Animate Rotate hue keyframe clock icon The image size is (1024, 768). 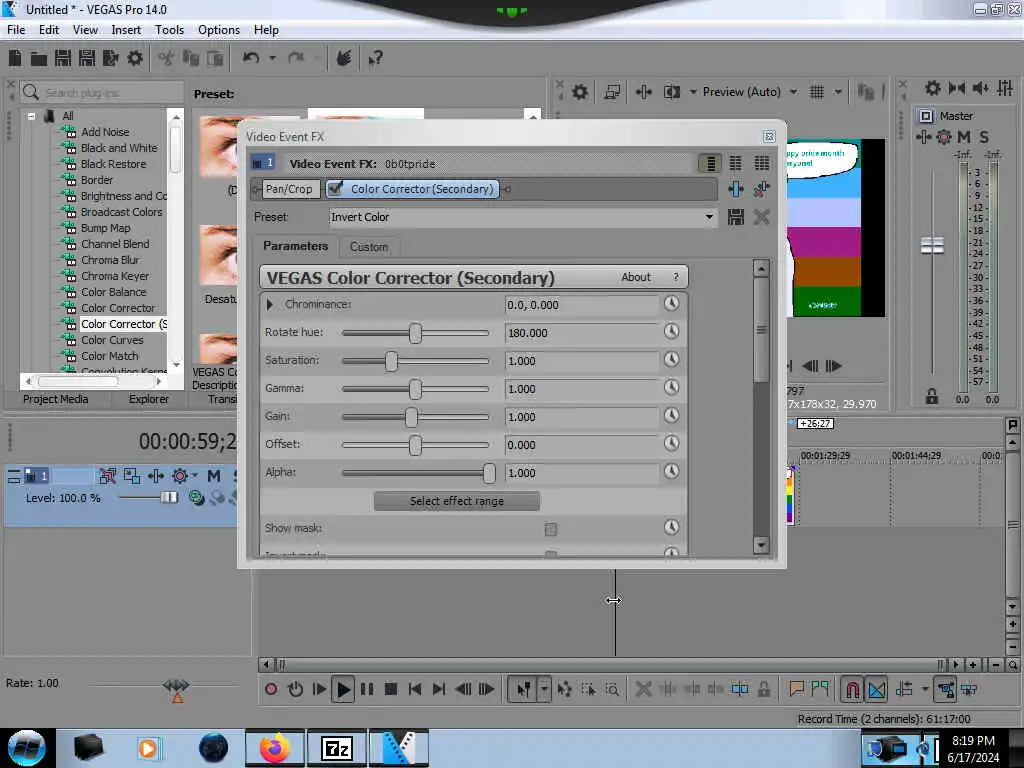coord(671,332)
